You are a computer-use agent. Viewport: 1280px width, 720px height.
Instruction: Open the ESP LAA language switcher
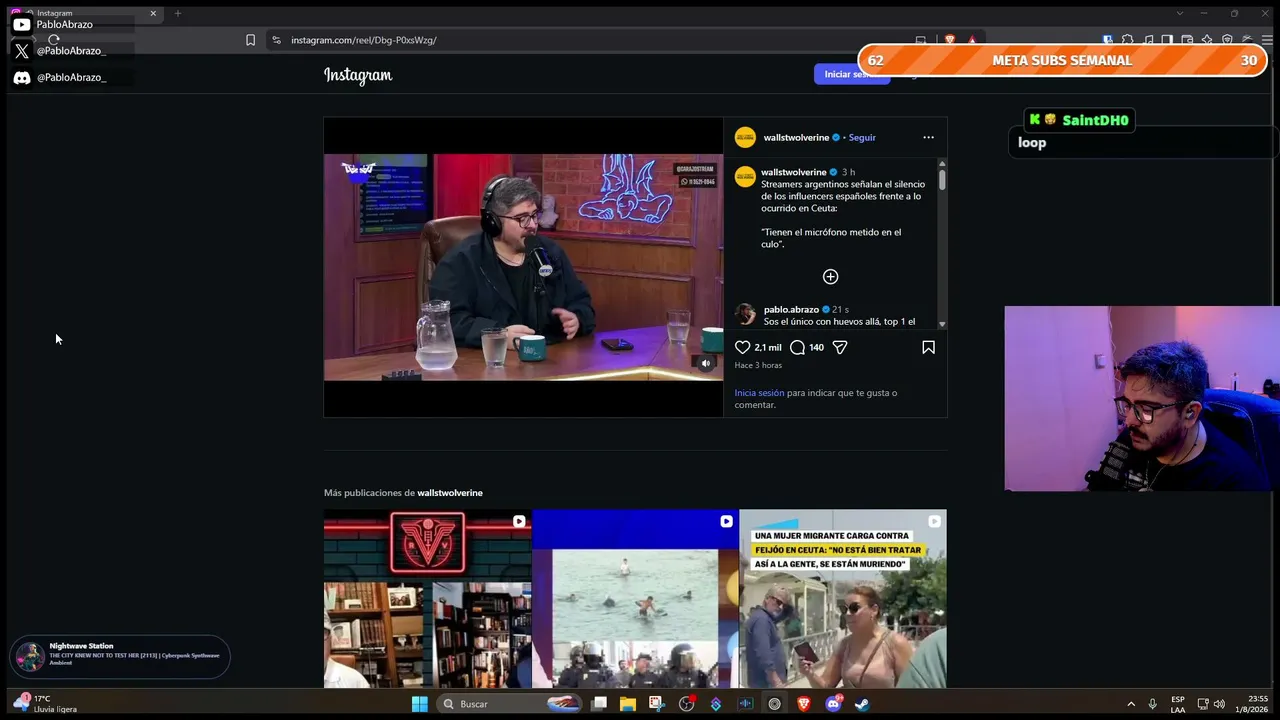point(1178,704)
